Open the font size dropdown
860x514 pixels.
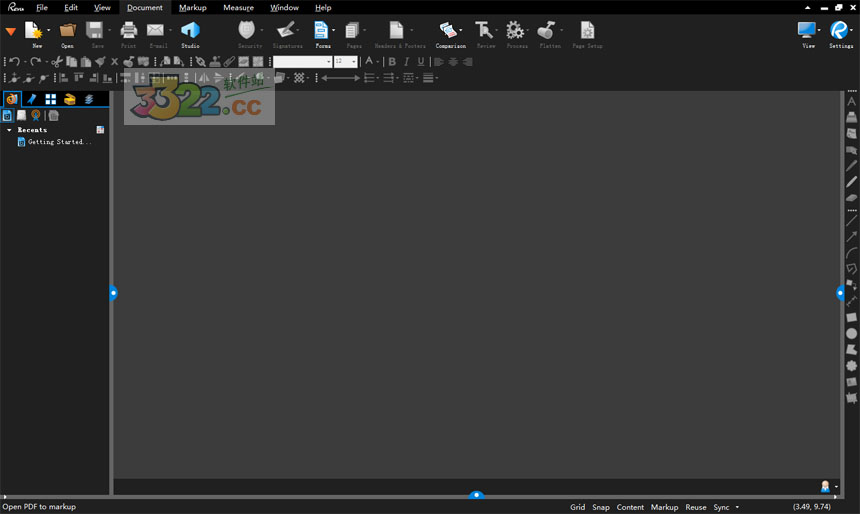(x=353, y=62)
